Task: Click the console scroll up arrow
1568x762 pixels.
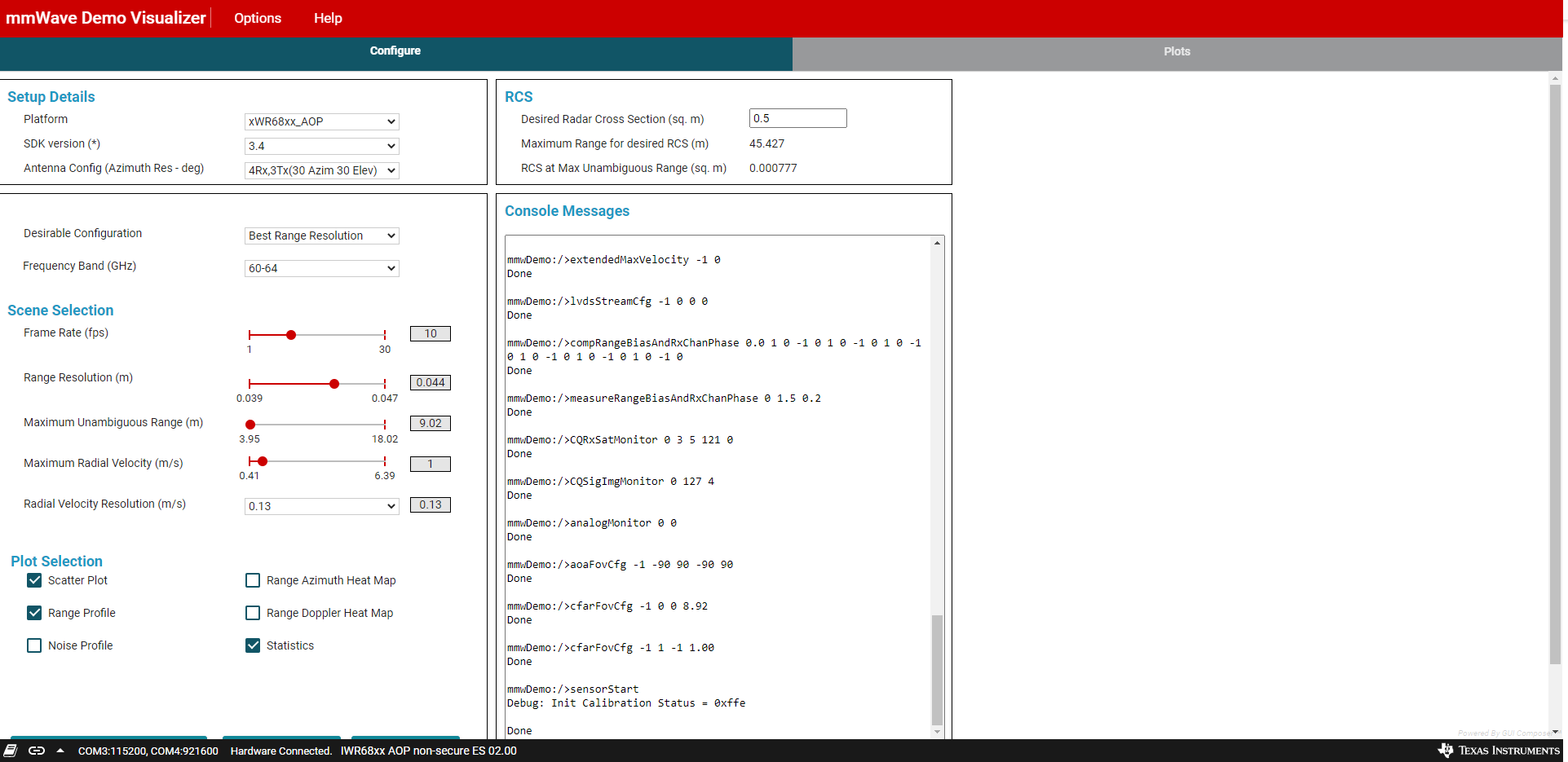Action: [x=938, y=243]
